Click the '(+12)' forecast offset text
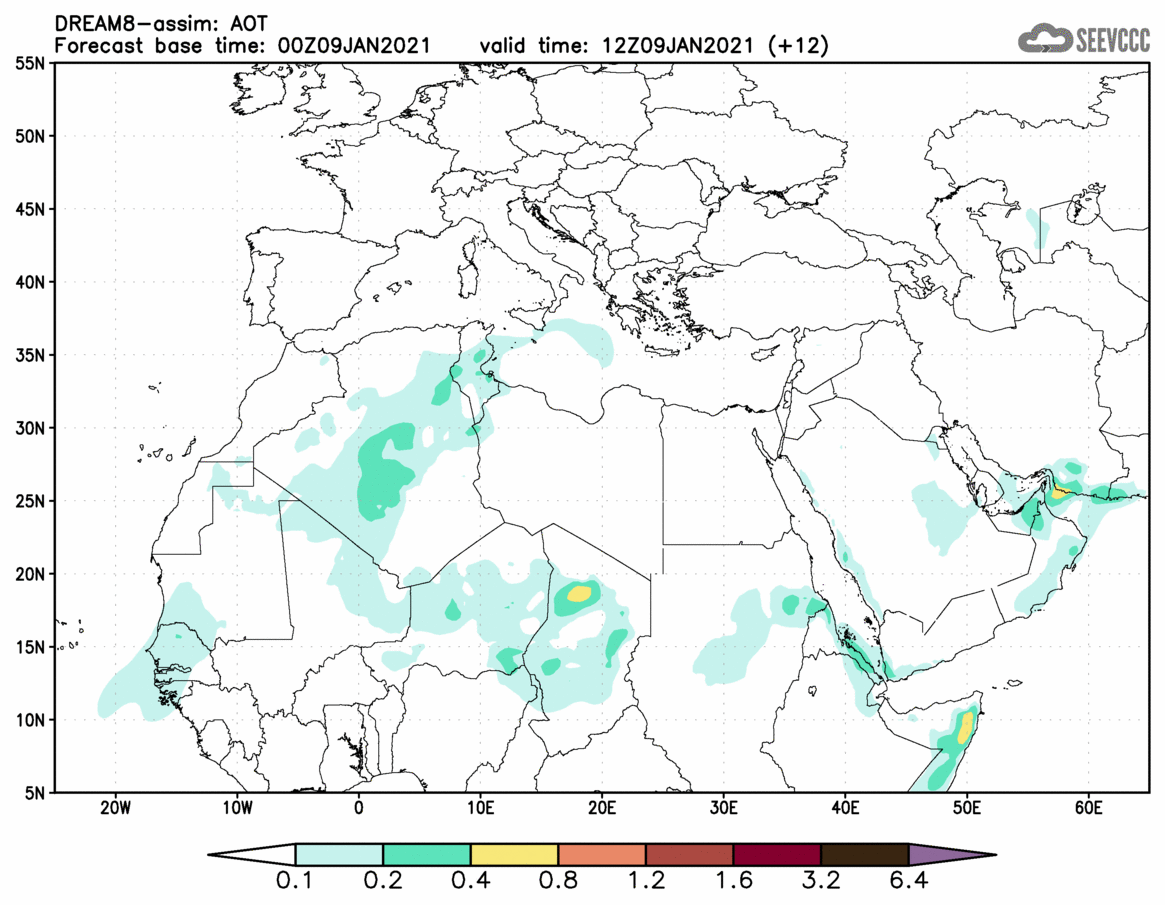1165x905 pixels. [798, 45]
